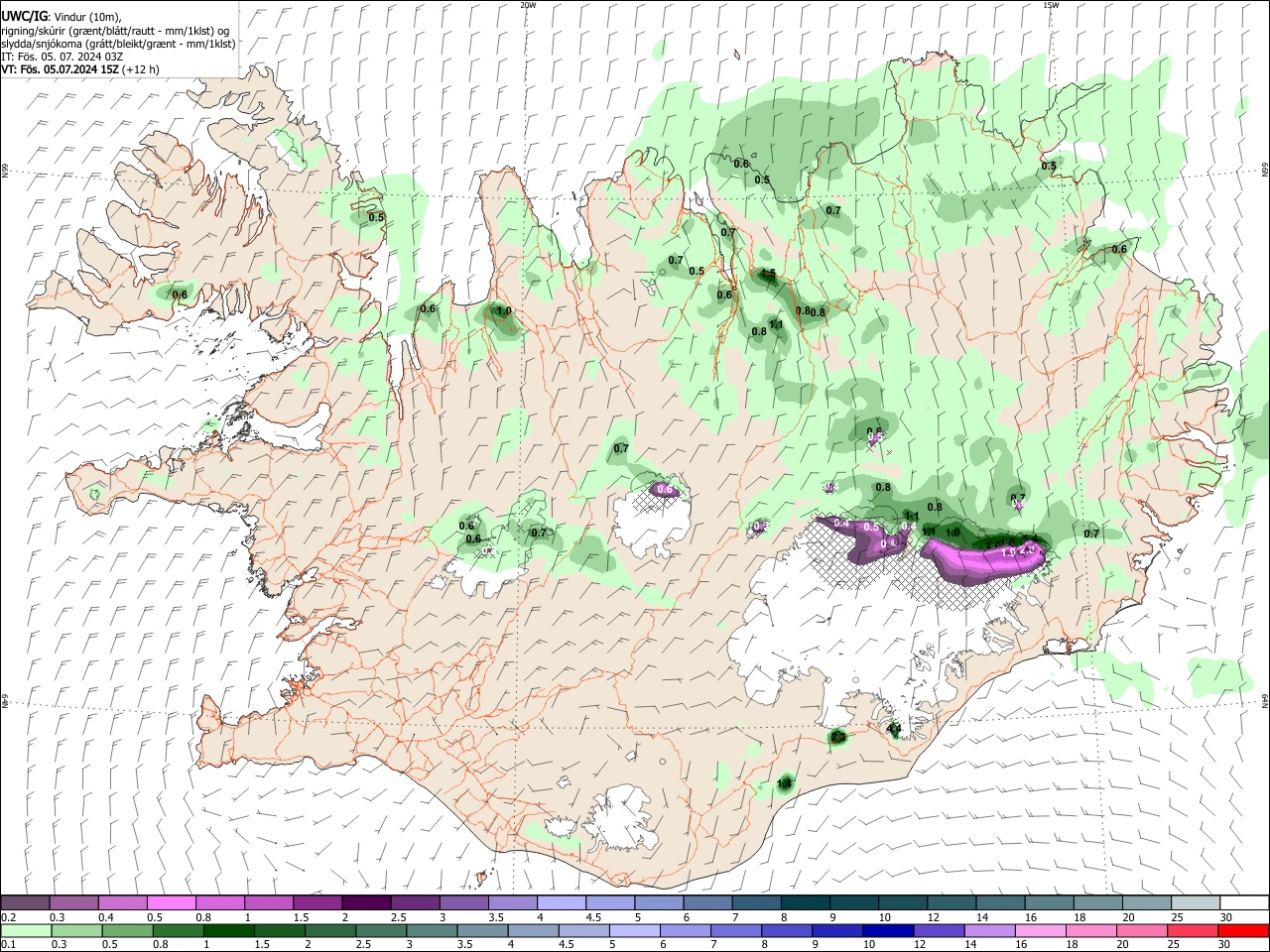Select the 'Vindur (10m)' heading text
Screen dimensions: 1270x952
[x=85, y=17]
